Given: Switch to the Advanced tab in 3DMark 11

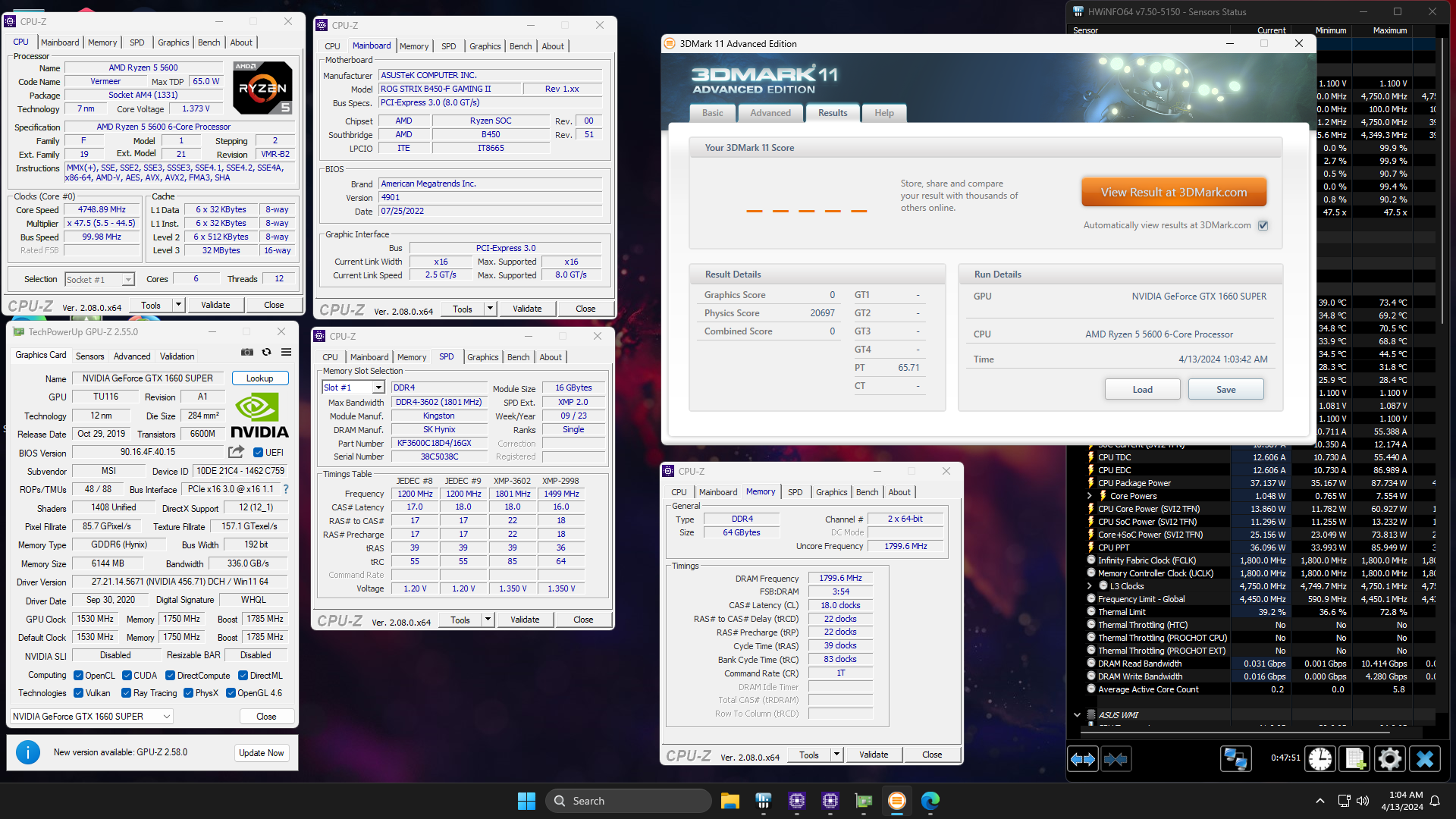Looking at the screenshot, I should click(x=770, y=113).
